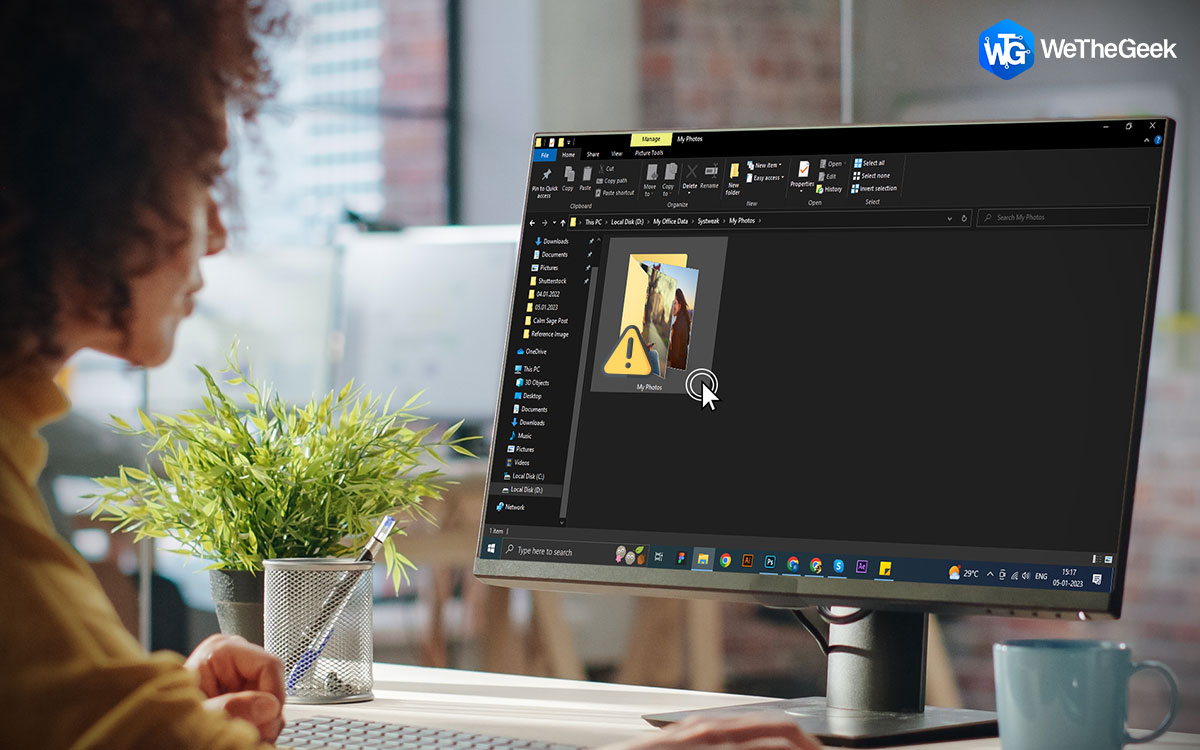This screenshot has width=1200, height=750.
Task: Open Skype from the taskbar
Action: pyautogui.click(x=838, y=566)
